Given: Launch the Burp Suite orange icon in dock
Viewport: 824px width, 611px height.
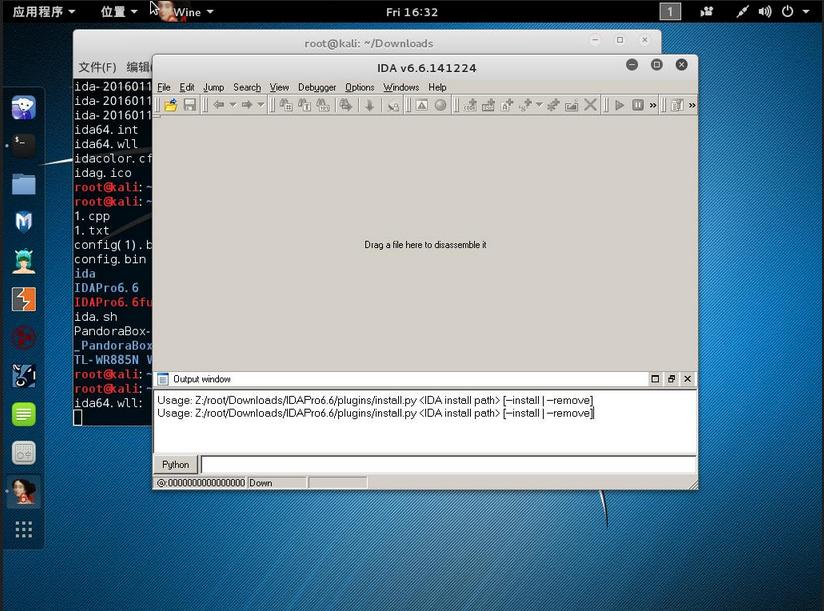Looking at the screenshot, I should coord(24,299).
